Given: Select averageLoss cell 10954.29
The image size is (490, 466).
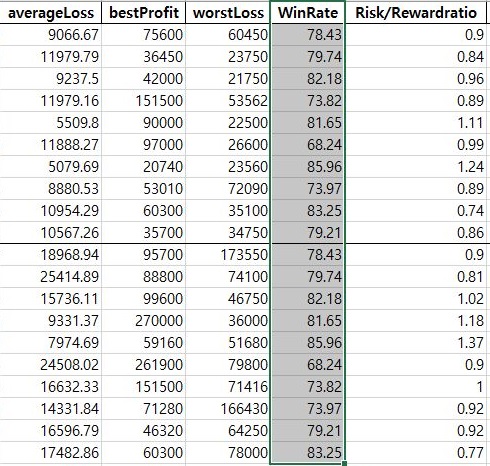Looking at the screenshot, I should coord(51,211).
